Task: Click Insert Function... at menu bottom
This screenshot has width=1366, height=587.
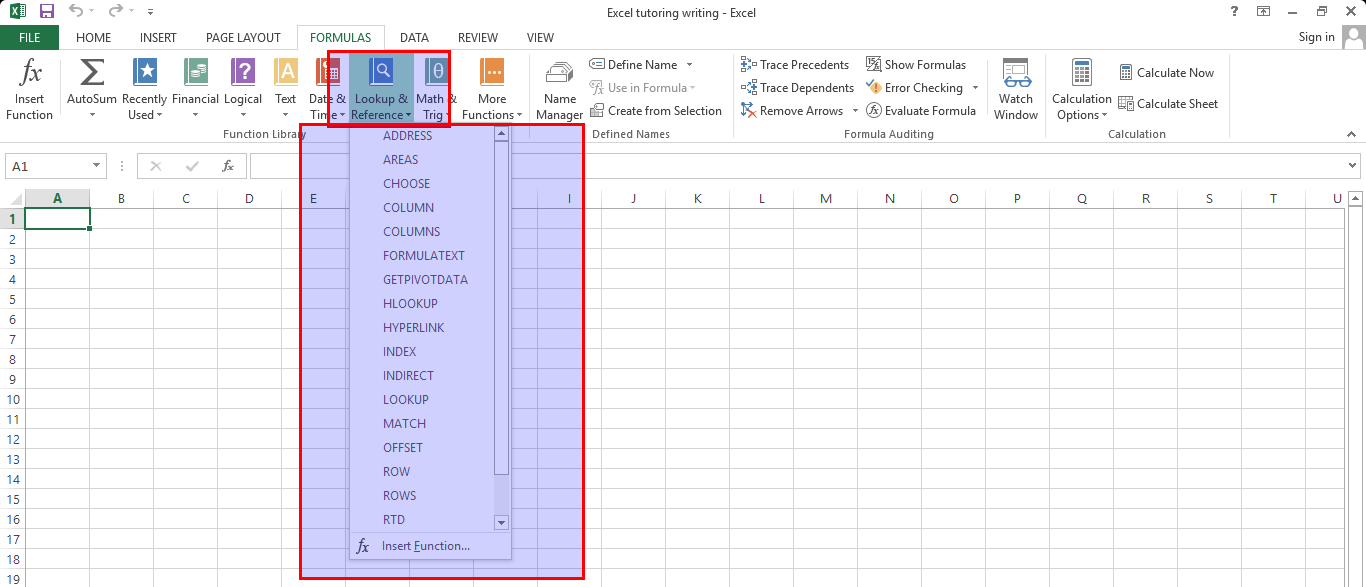Action: 425,546
